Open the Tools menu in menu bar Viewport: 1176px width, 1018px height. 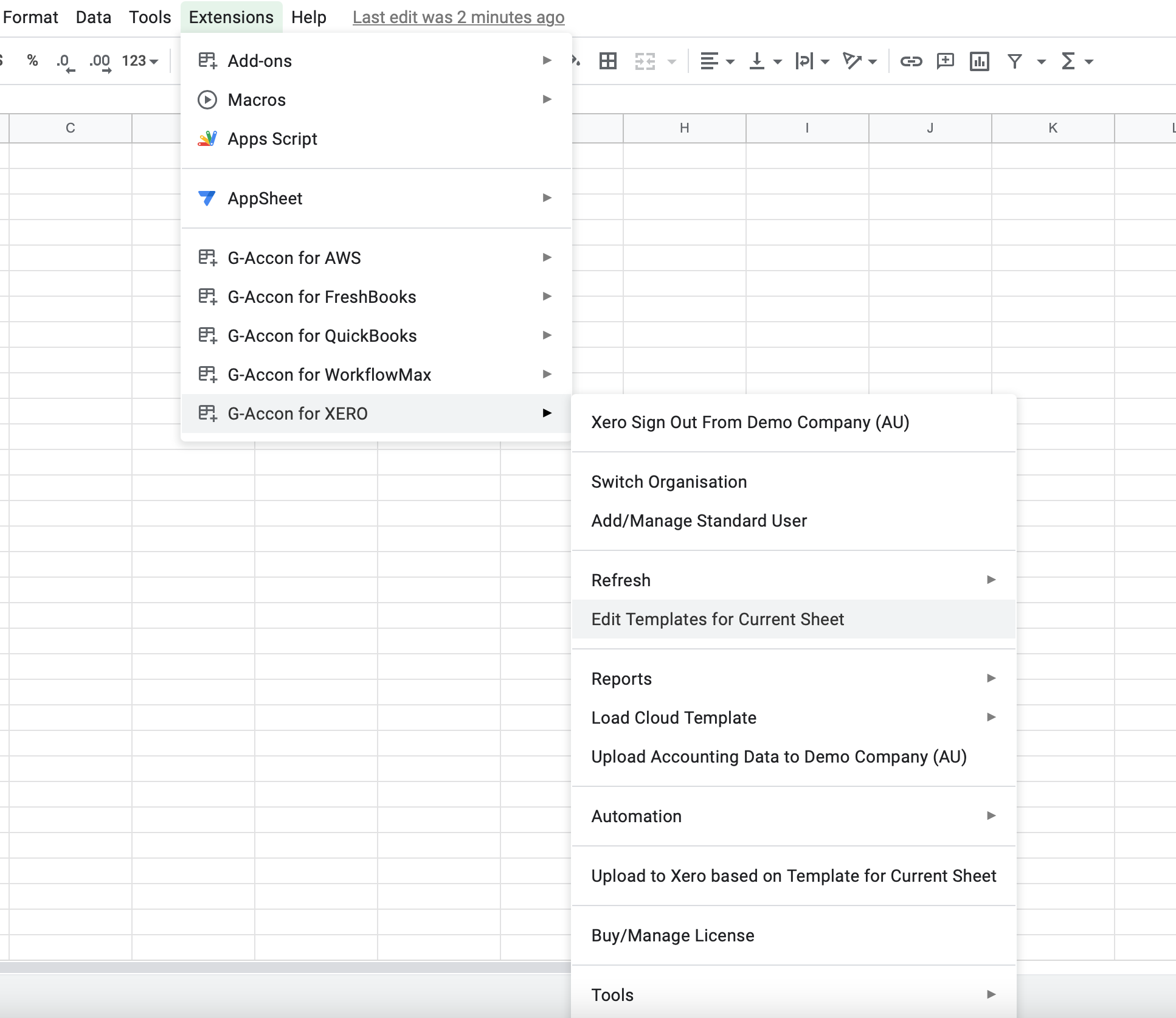coord(150,17)
